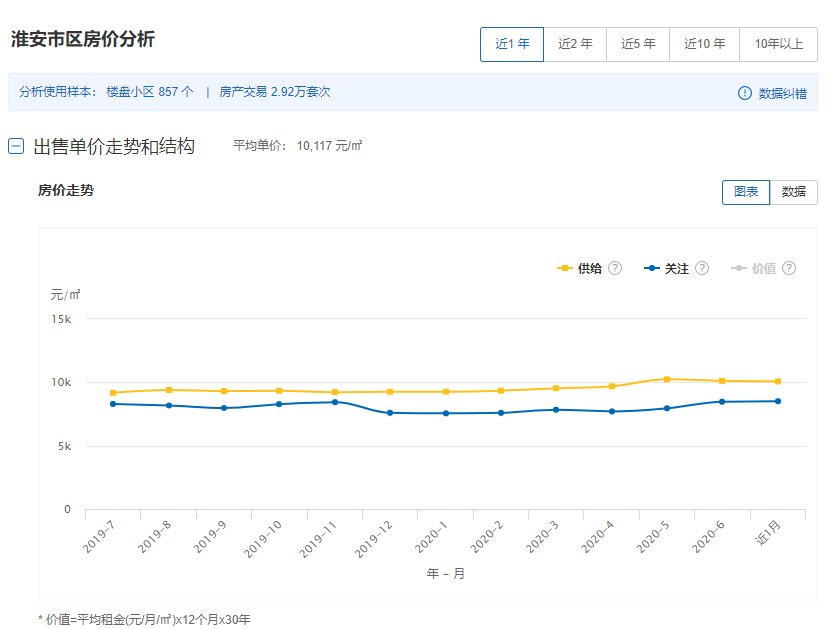Toggle the 供给 legend series
834x629 pixels.
click(x=580, y=268)
